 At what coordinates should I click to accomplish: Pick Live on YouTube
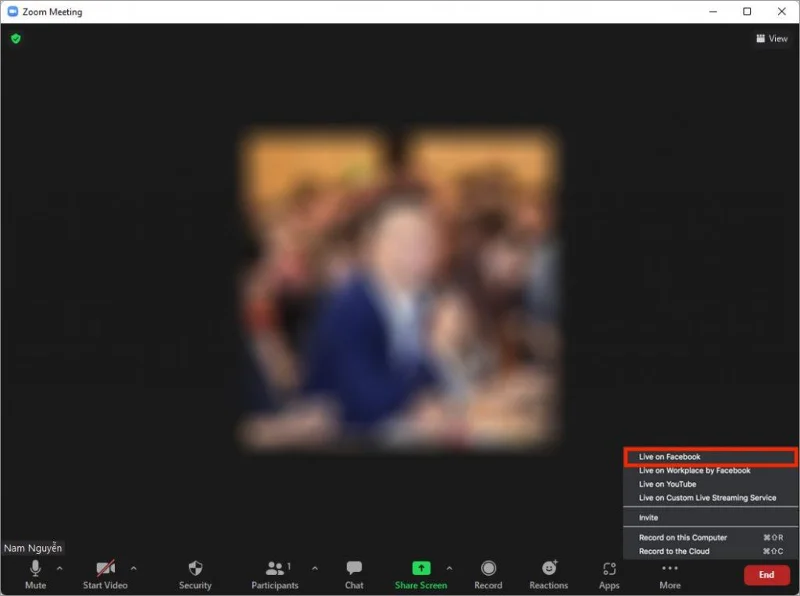tap(710, 484)
